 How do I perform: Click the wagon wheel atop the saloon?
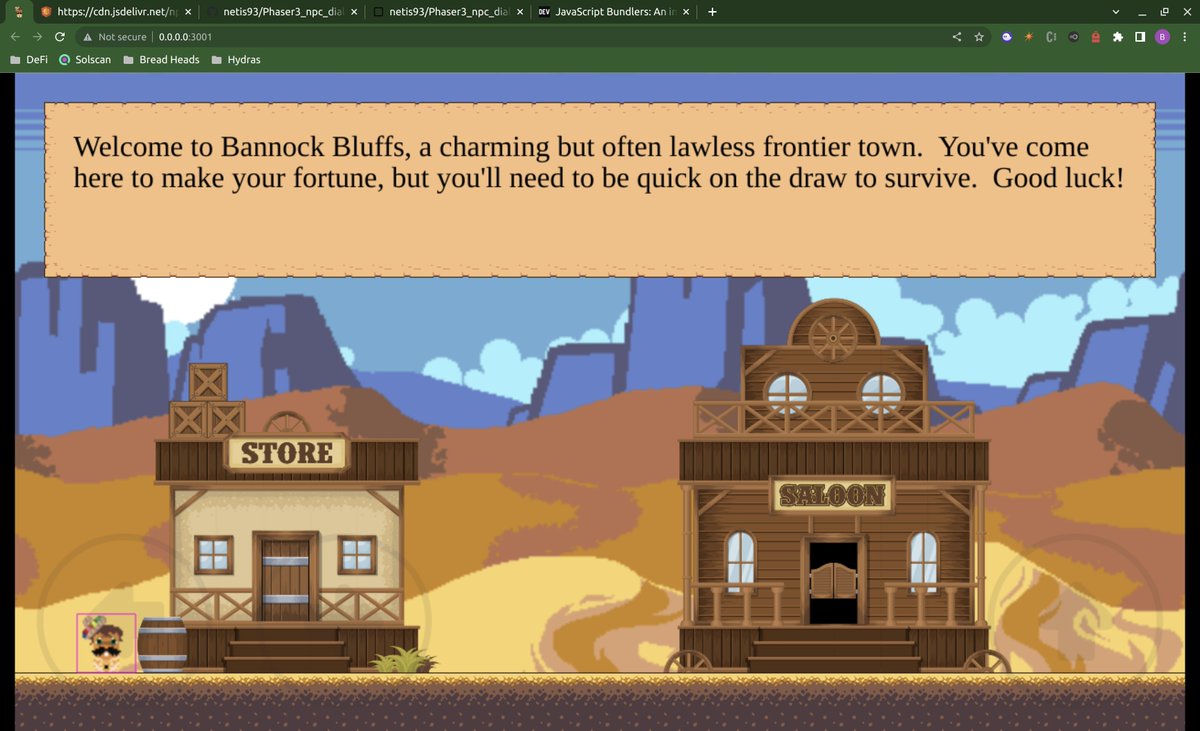point(834,338)
